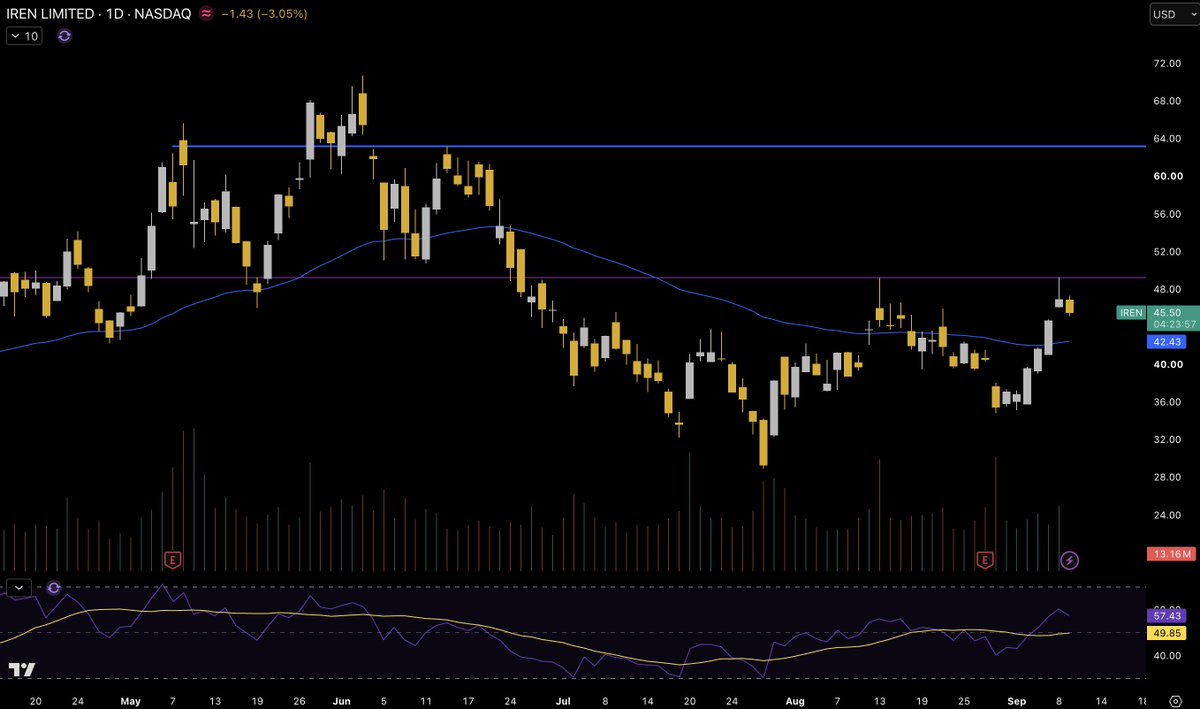
Task: Click the May label on time axis
Action: point(132,701)
